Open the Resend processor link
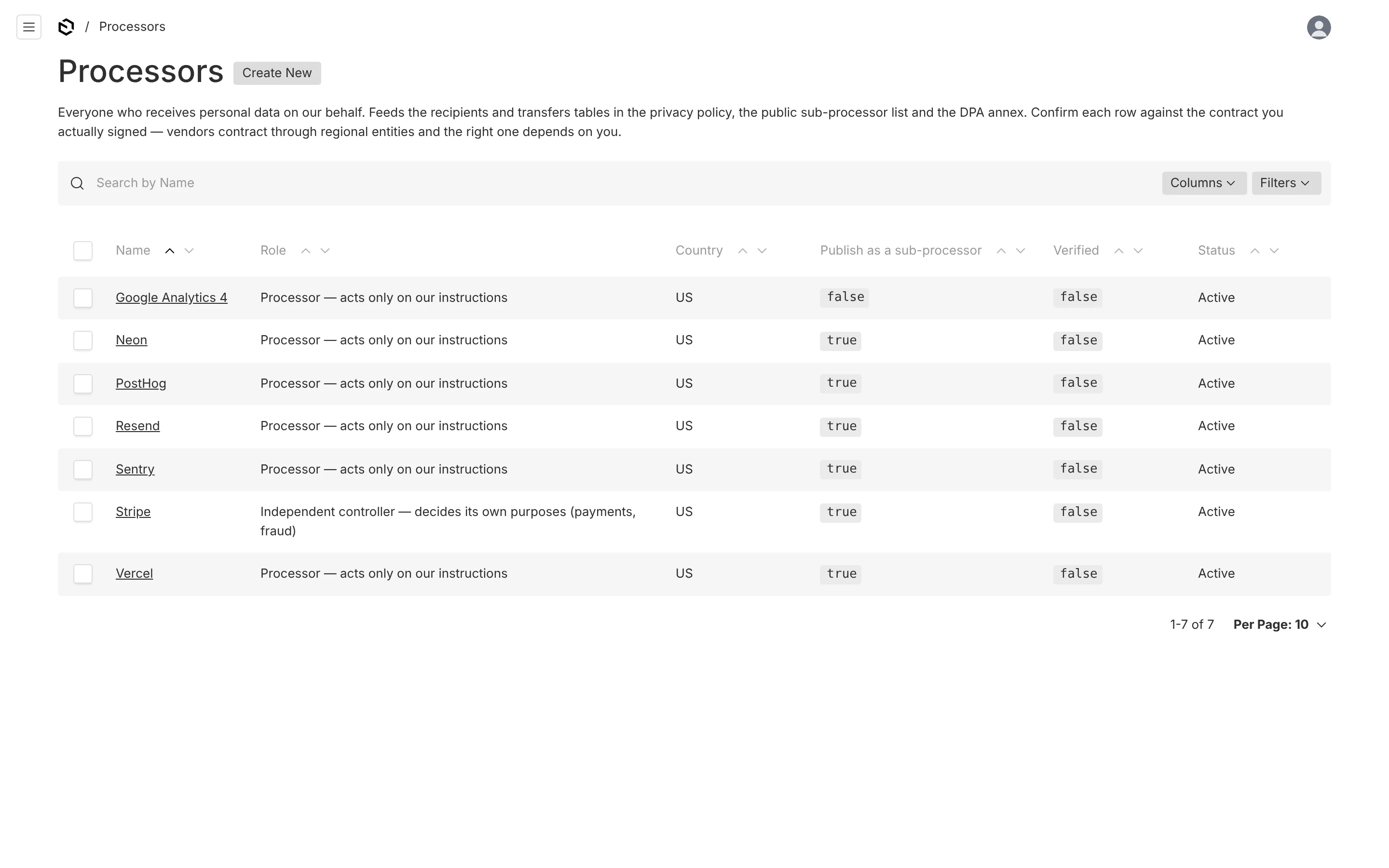1389x868 pixels. tap(138, 426)
